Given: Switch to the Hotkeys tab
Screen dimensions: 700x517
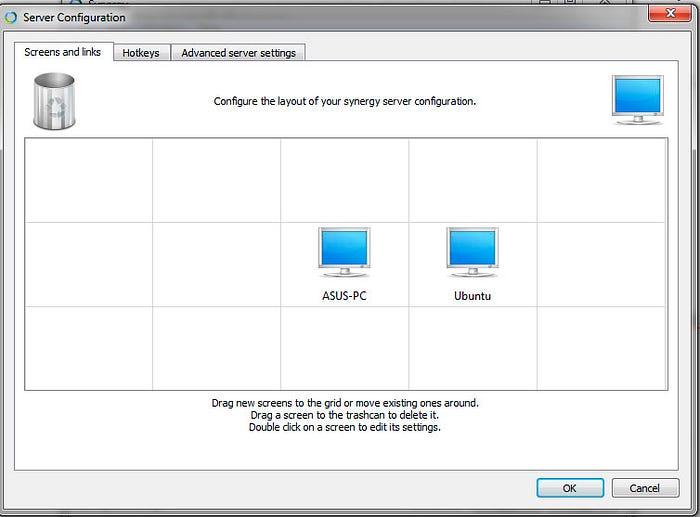Looking at the screenshot, I should [x=141, y=53].
